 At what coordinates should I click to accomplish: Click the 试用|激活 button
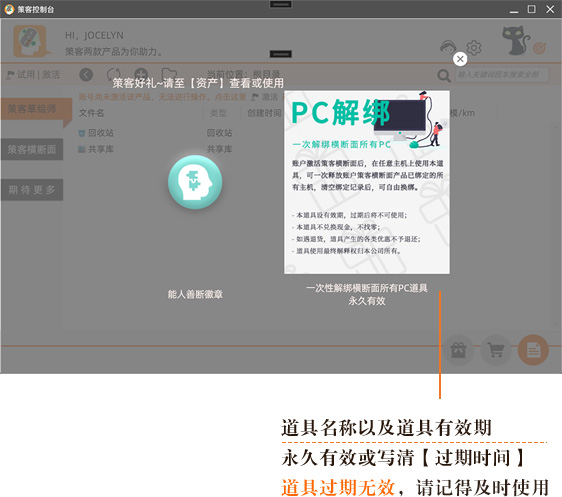[x=33, y=75]
